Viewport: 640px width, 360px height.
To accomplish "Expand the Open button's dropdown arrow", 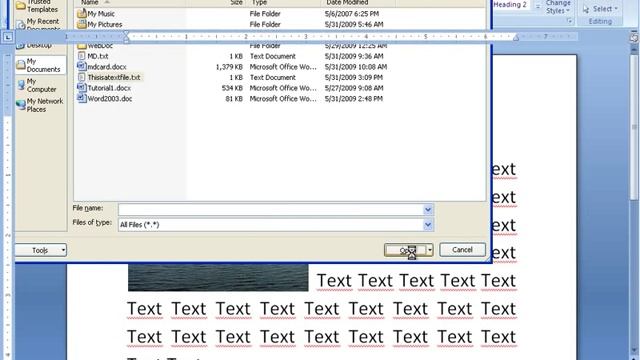I will point(429,250).
